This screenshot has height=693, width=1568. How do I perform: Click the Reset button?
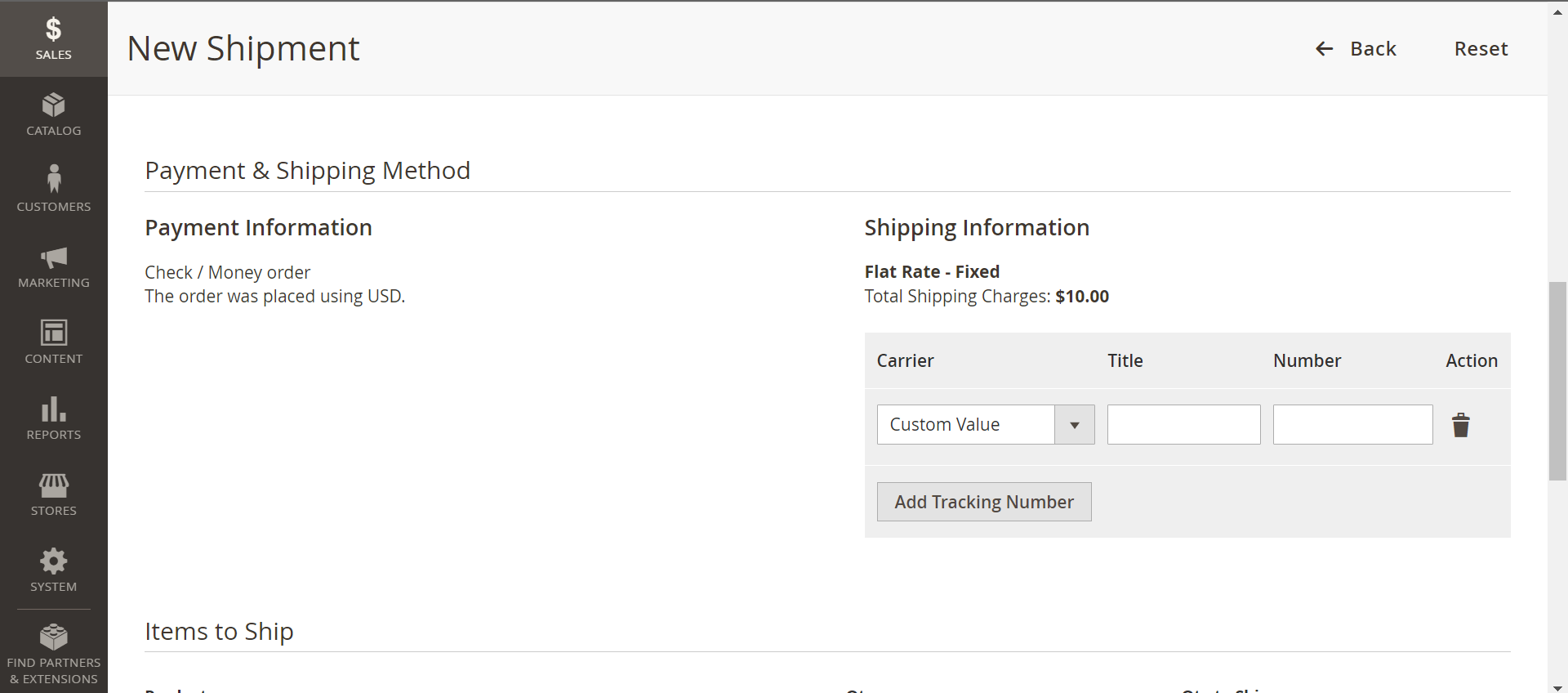coord(1481,48)
